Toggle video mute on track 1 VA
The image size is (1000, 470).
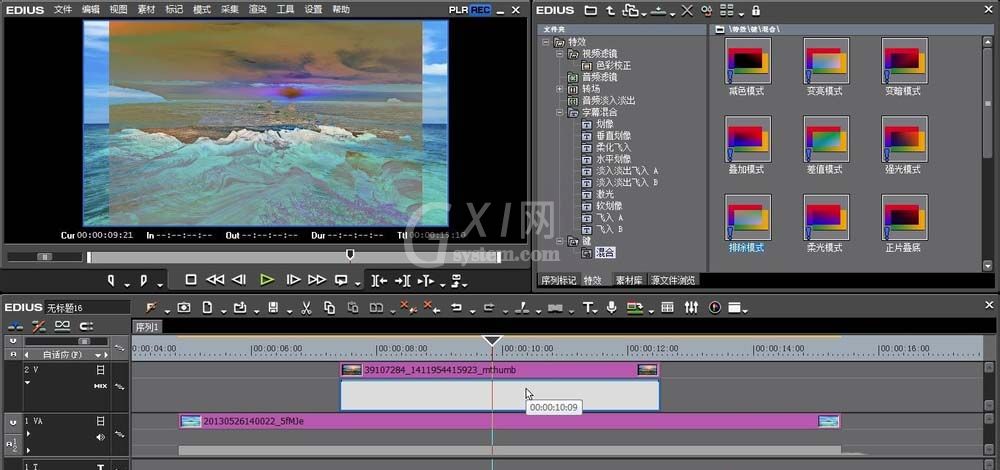click(x=100, y=421)
